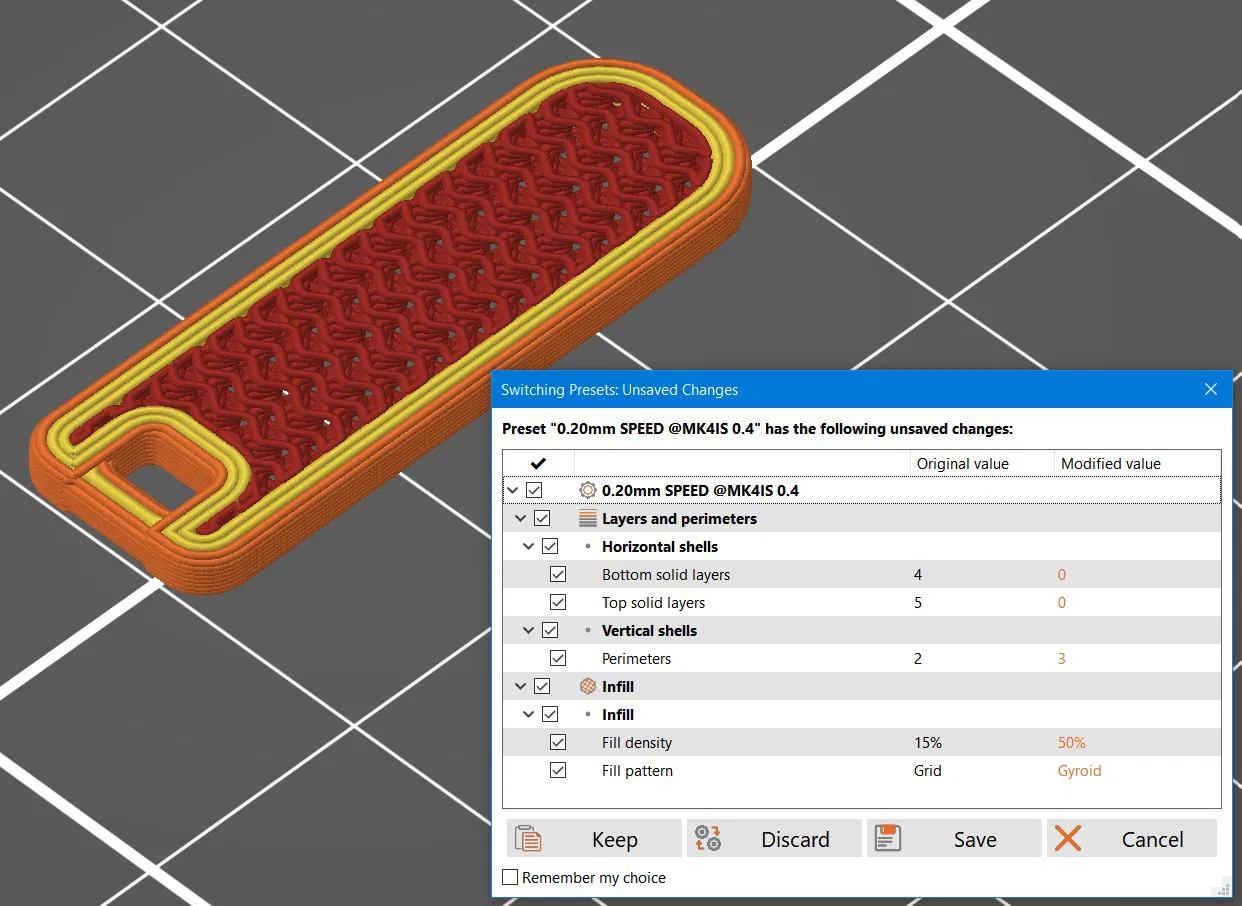Image resolution: width=1242 pixels, height=906 pixels.
Task: Click the Save button label
Action: 975,840
